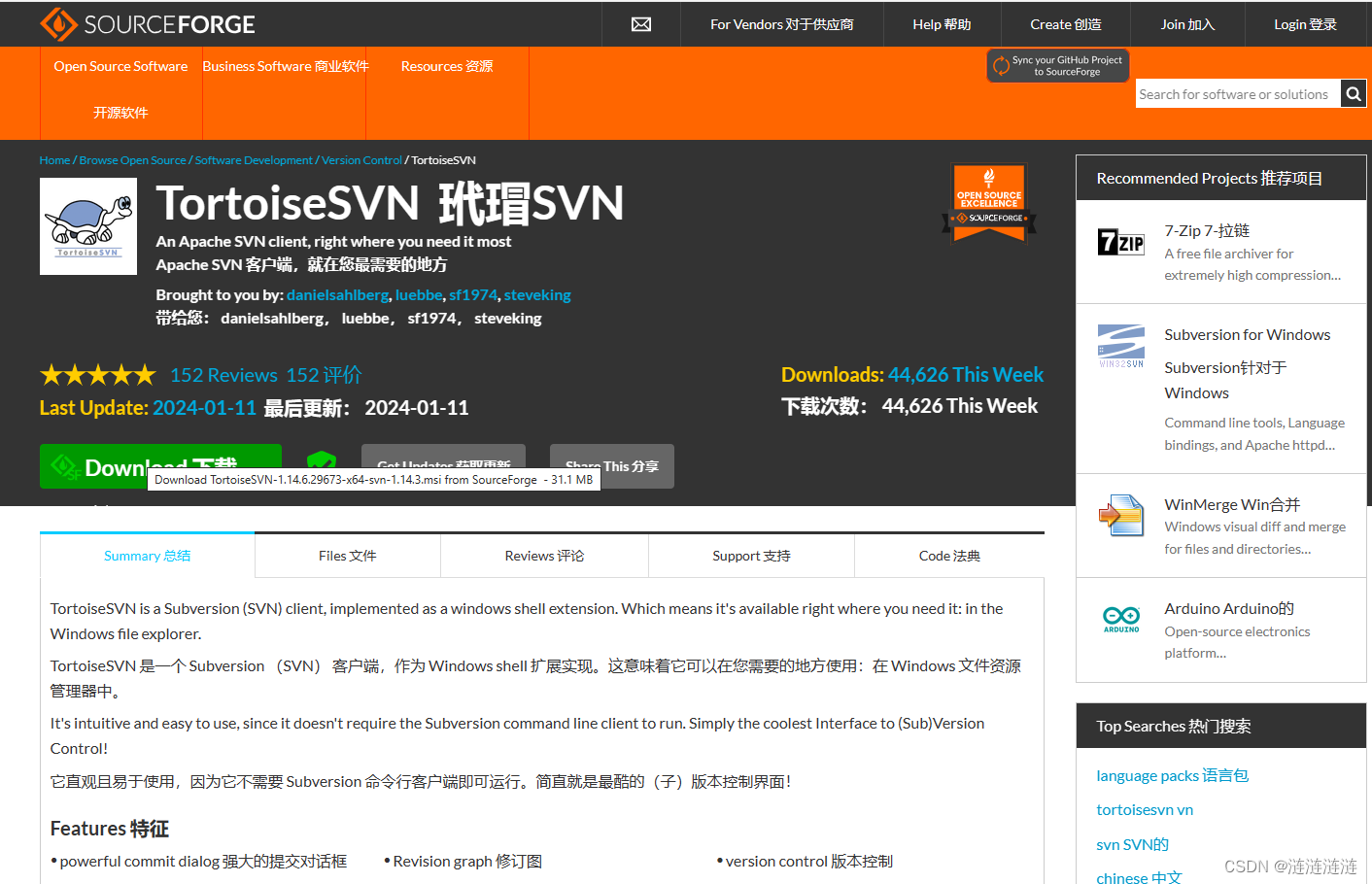Open WinMerge recommended project
The height and width of the screenshot is (884, 1372).
pos(1232,504)
